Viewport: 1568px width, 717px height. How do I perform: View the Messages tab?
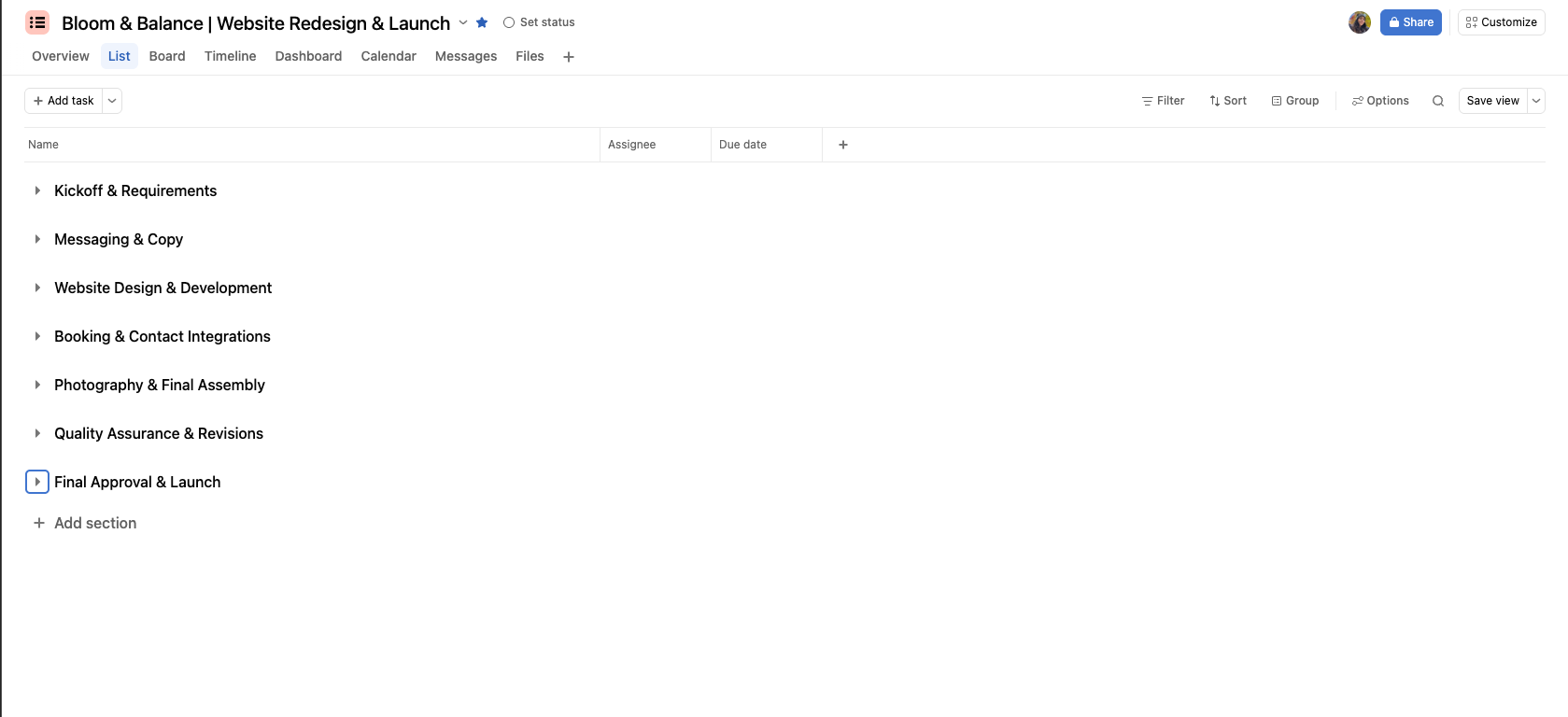tap(466, 56)
